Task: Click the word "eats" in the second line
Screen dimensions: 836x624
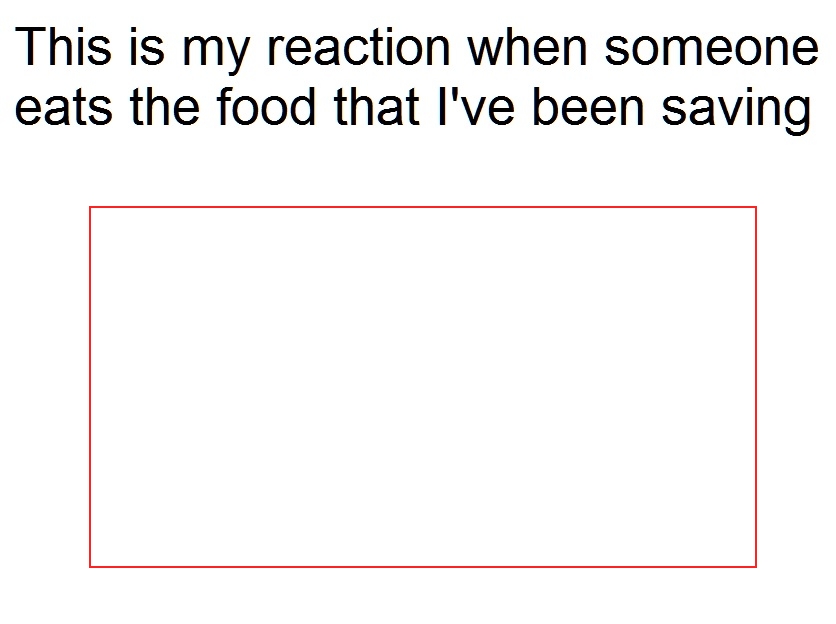Action: tap(63, 108)
